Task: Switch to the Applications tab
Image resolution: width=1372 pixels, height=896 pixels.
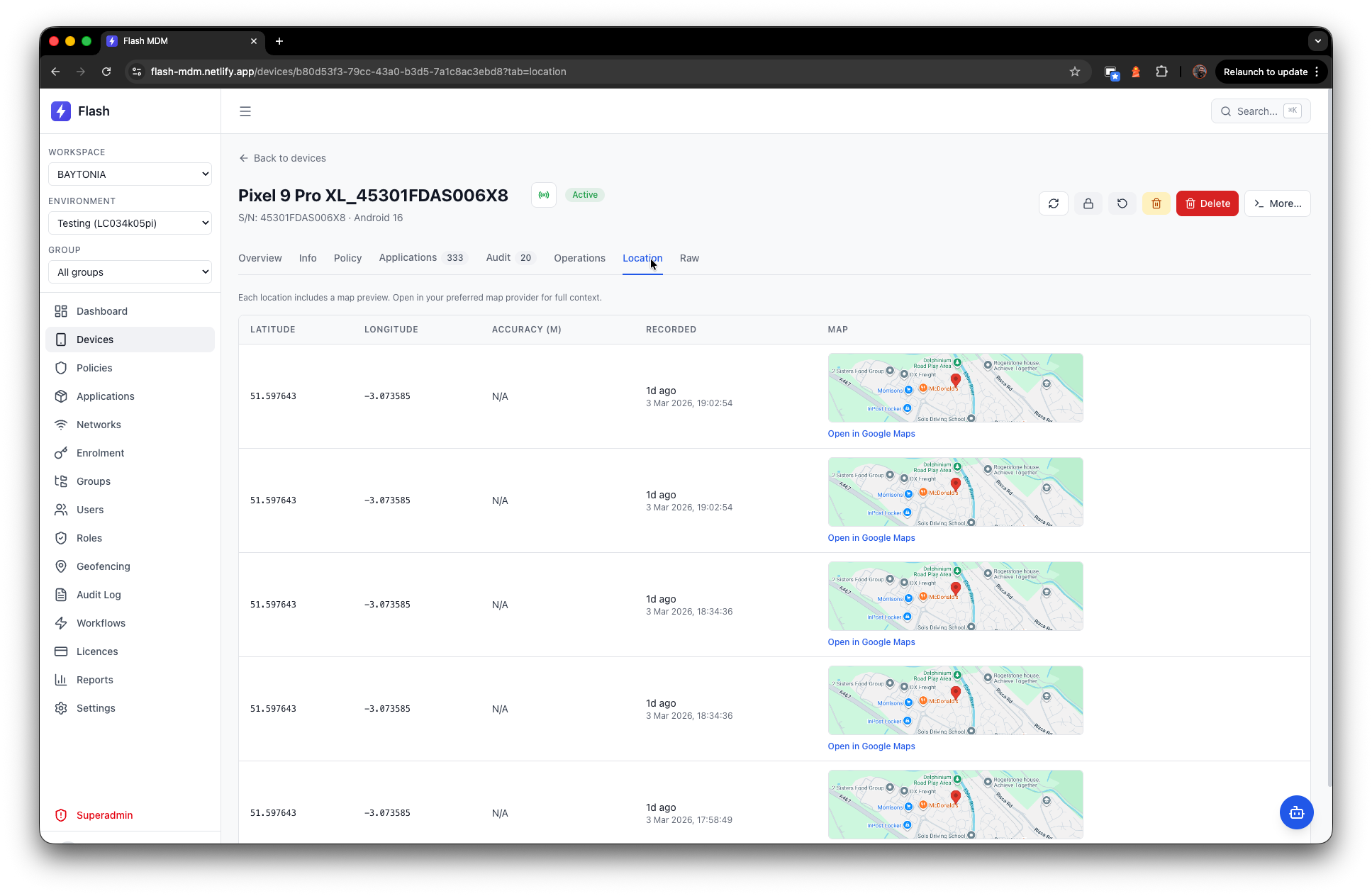Action: coord(408,258)
